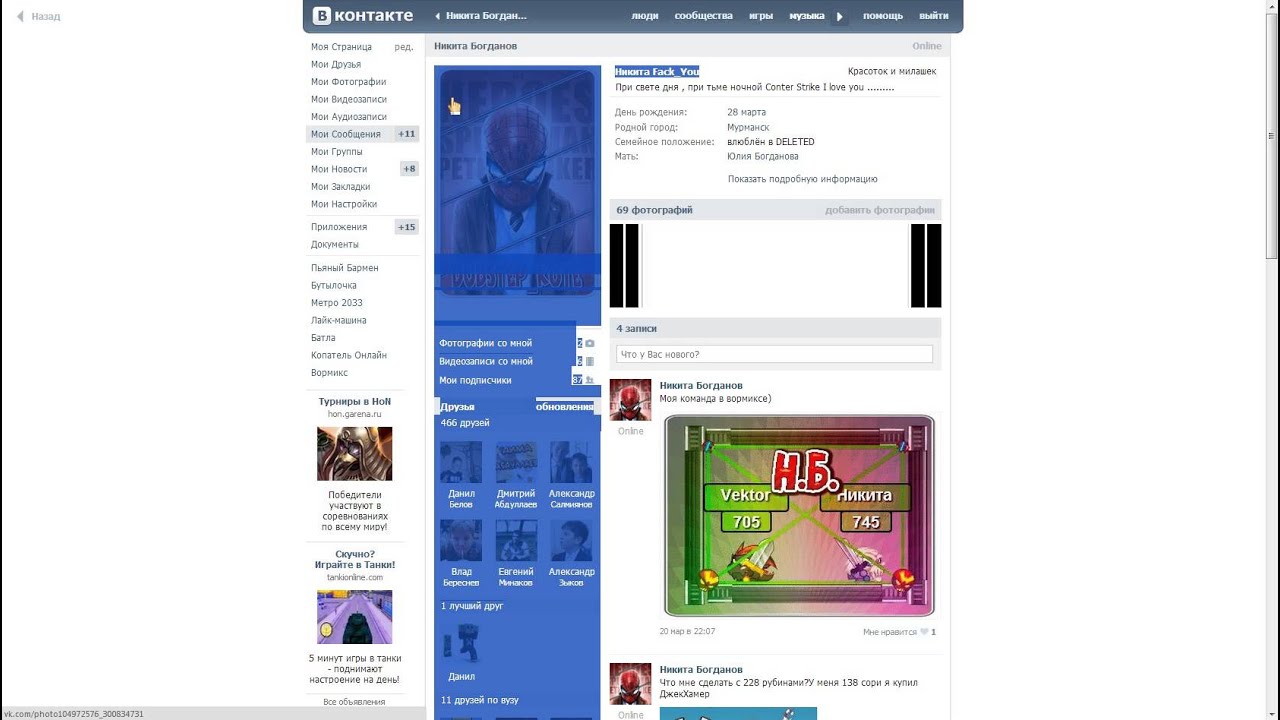
Task: Click the Что у Вас нового? input field
Action: click(775, 354)
